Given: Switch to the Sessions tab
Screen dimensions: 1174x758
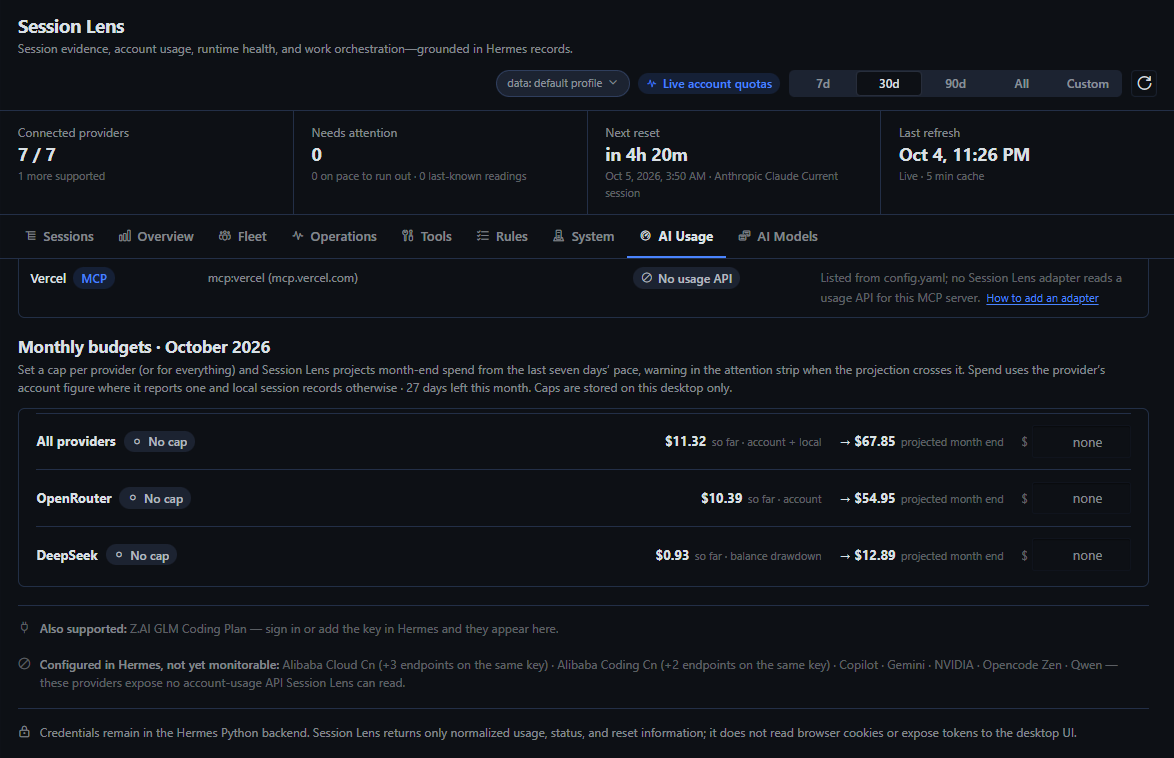Looking at the screenshot, I should pos(59,236).
